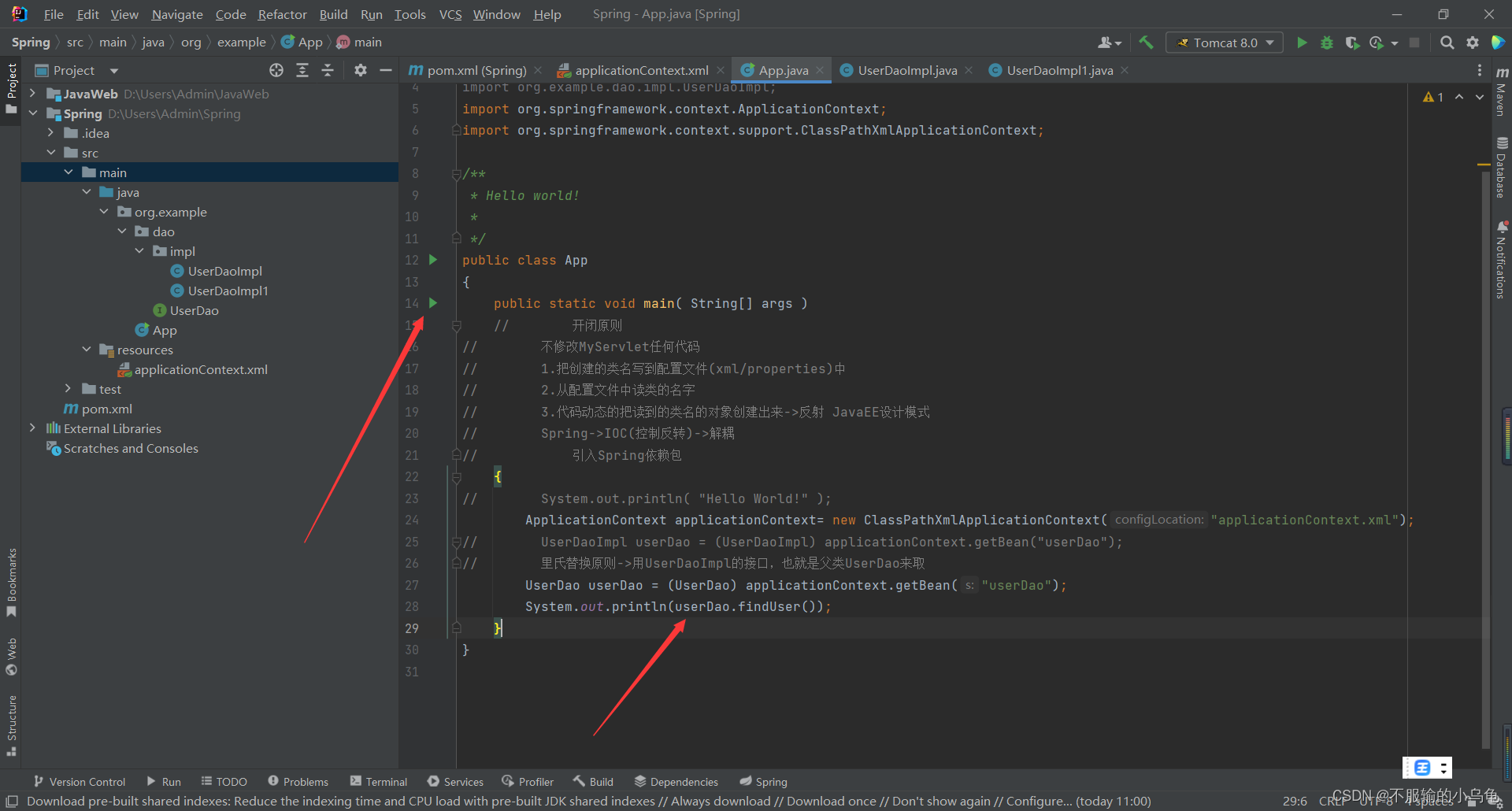Click the editor vertical scrollbar

tap(1485, 458)
